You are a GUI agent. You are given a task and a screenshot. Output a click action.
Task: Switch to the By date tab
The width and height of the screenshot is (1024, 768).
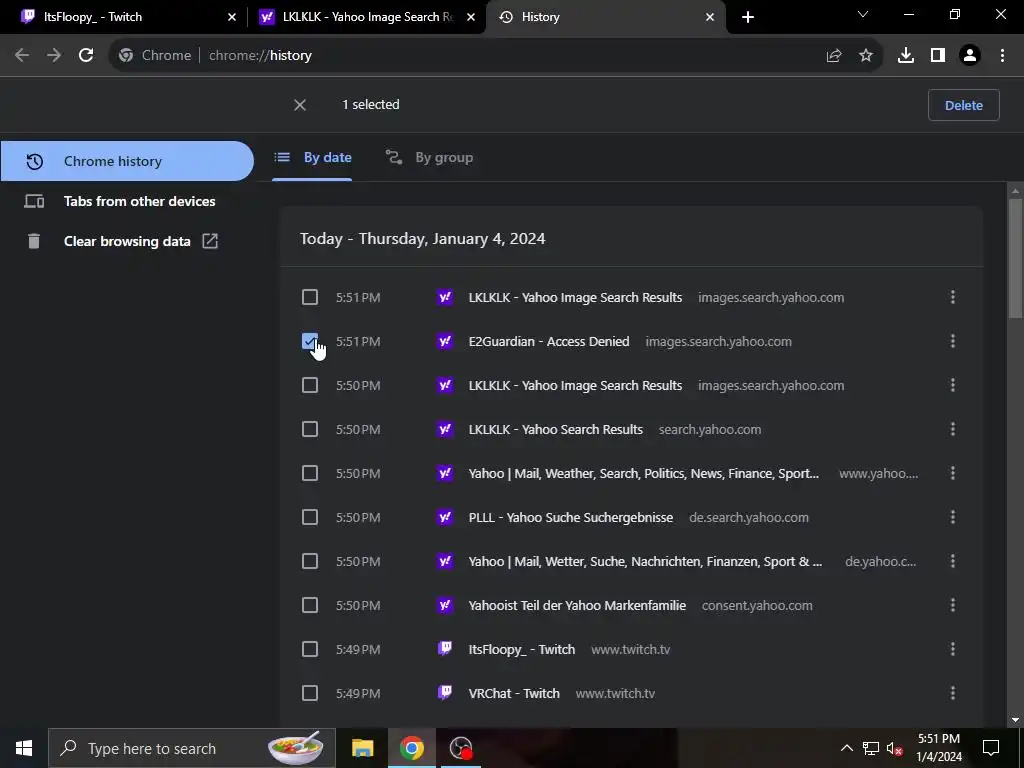312,157
